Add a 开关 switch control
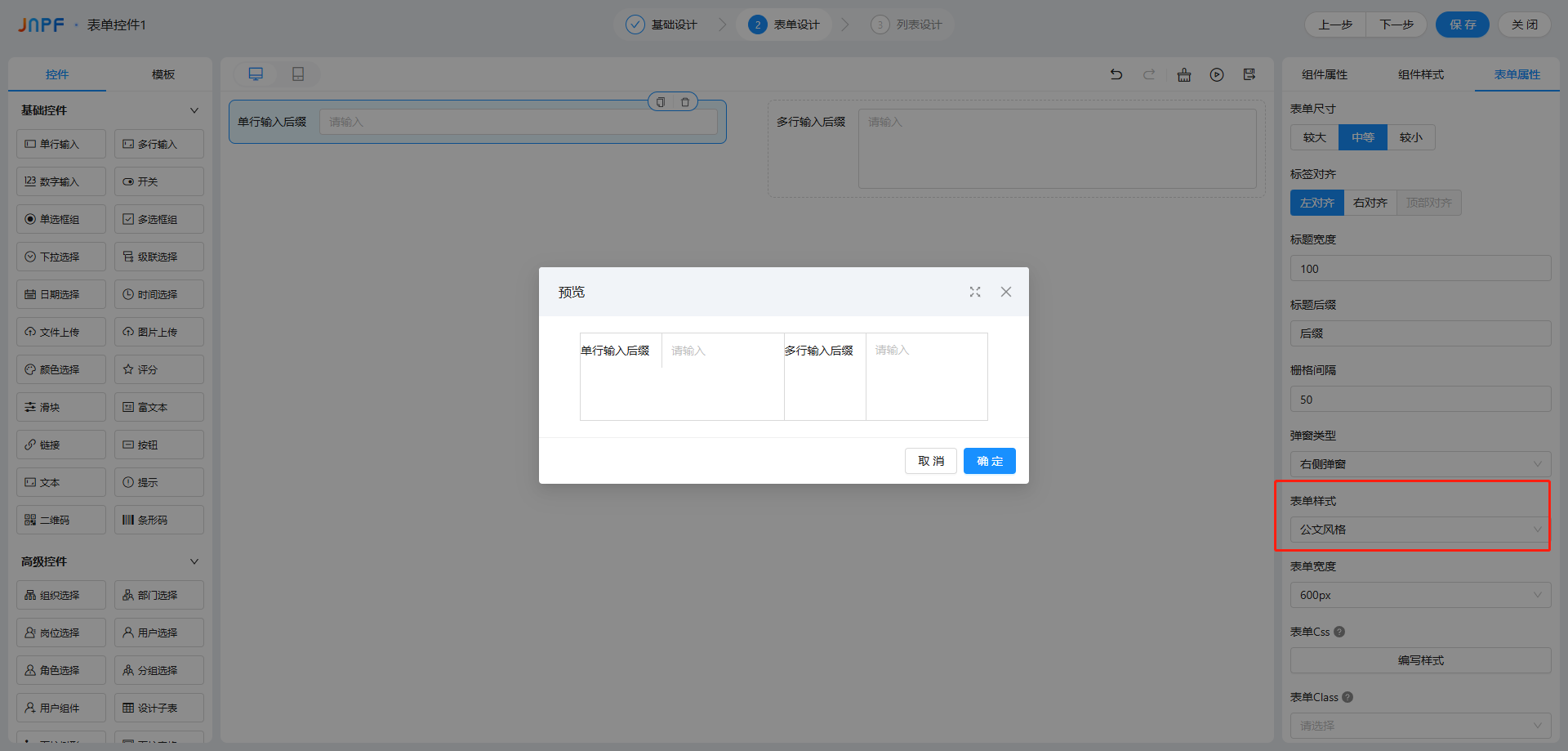The width and height of the screenshot is (1568, 751). point(159,181)
